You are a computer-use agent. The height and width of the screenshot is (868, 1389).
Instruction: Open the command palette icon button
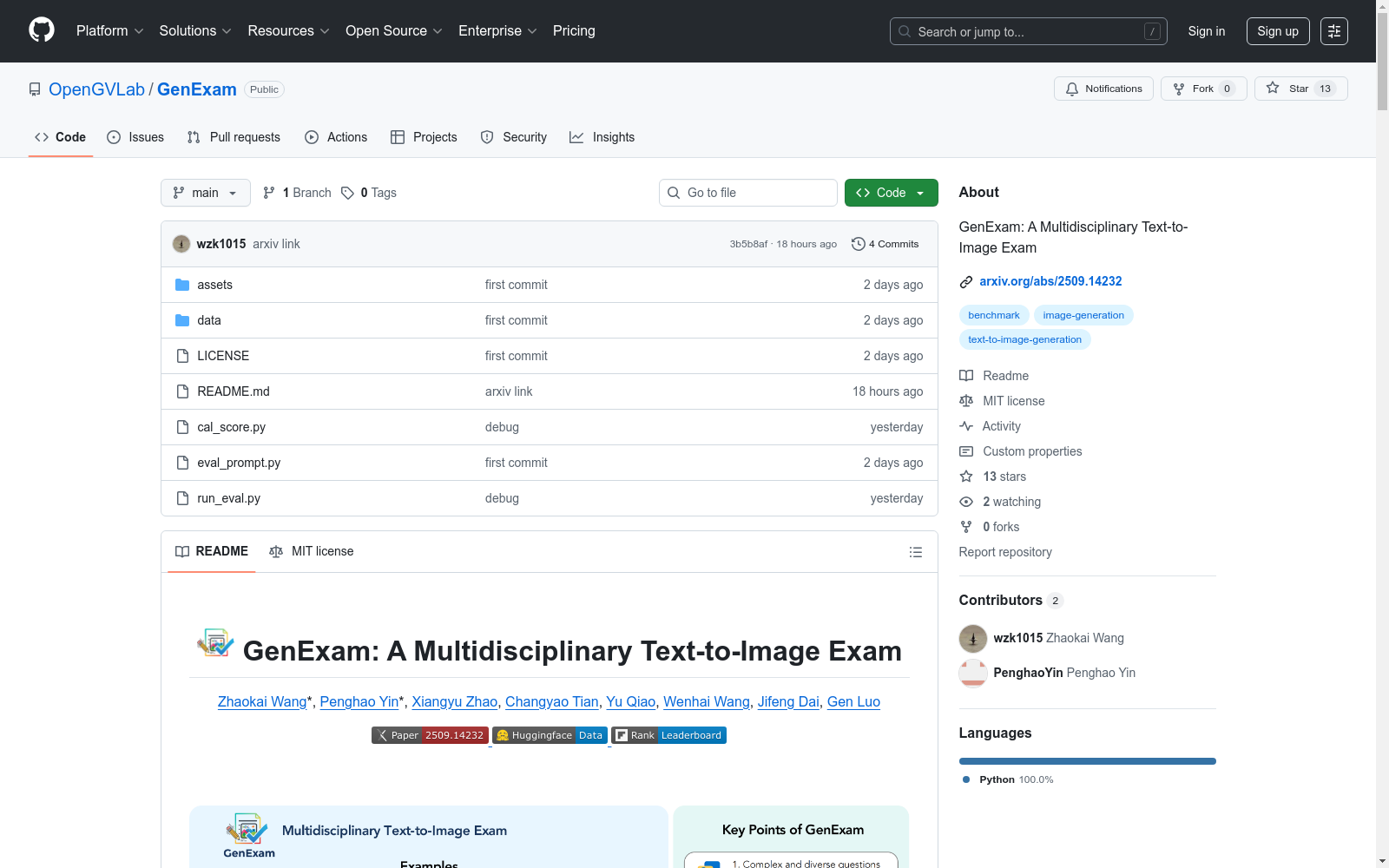point(1334,31)
